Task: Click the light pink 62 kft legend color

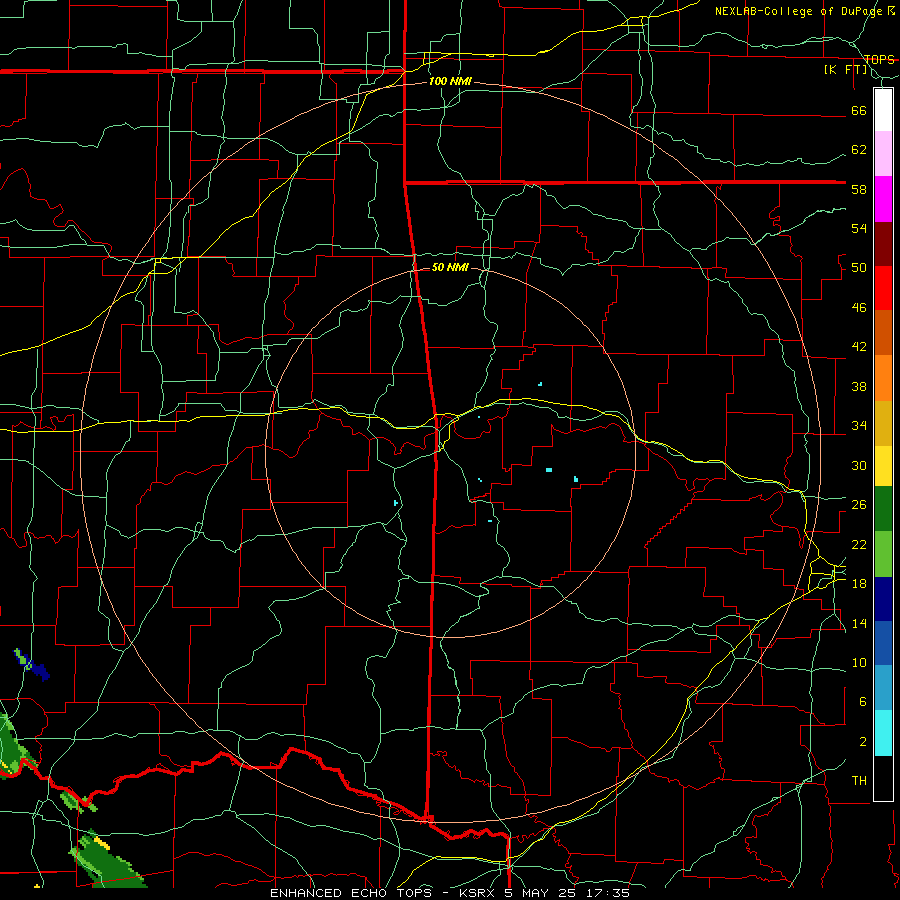Action: click(883, 154)
